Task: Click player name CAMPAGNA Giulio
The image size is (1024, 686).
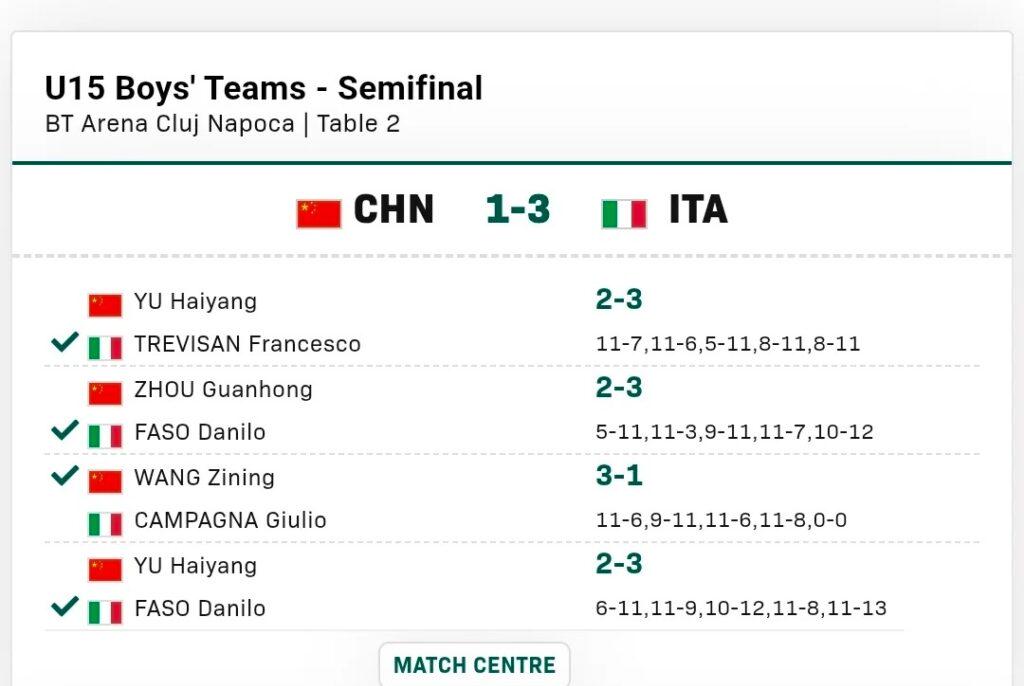Action: point(230,521)
